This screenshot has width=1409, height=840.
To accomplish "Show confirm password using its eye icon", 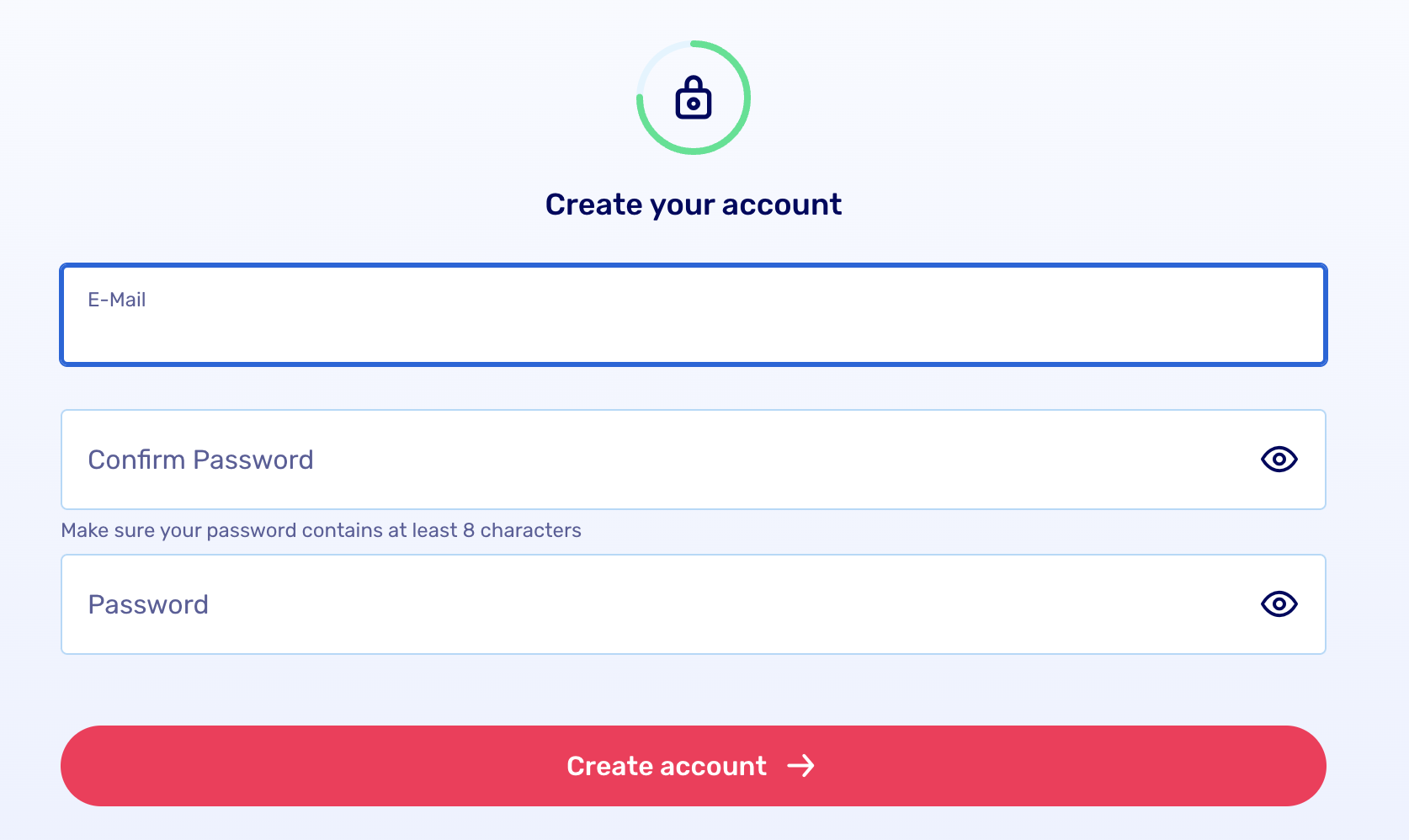I will [1279, 460].
